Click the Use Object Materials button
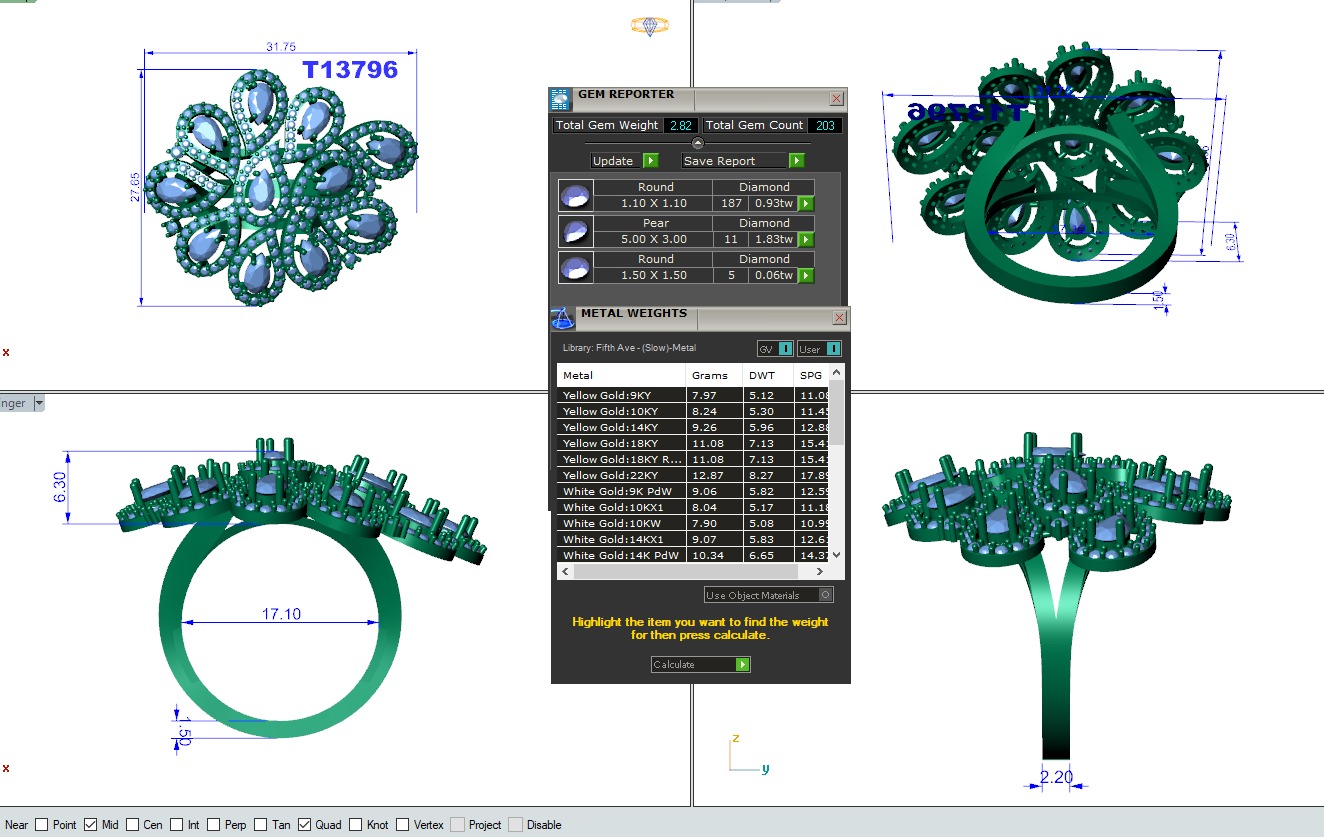Screen dimensions: 1324x837 768,595
